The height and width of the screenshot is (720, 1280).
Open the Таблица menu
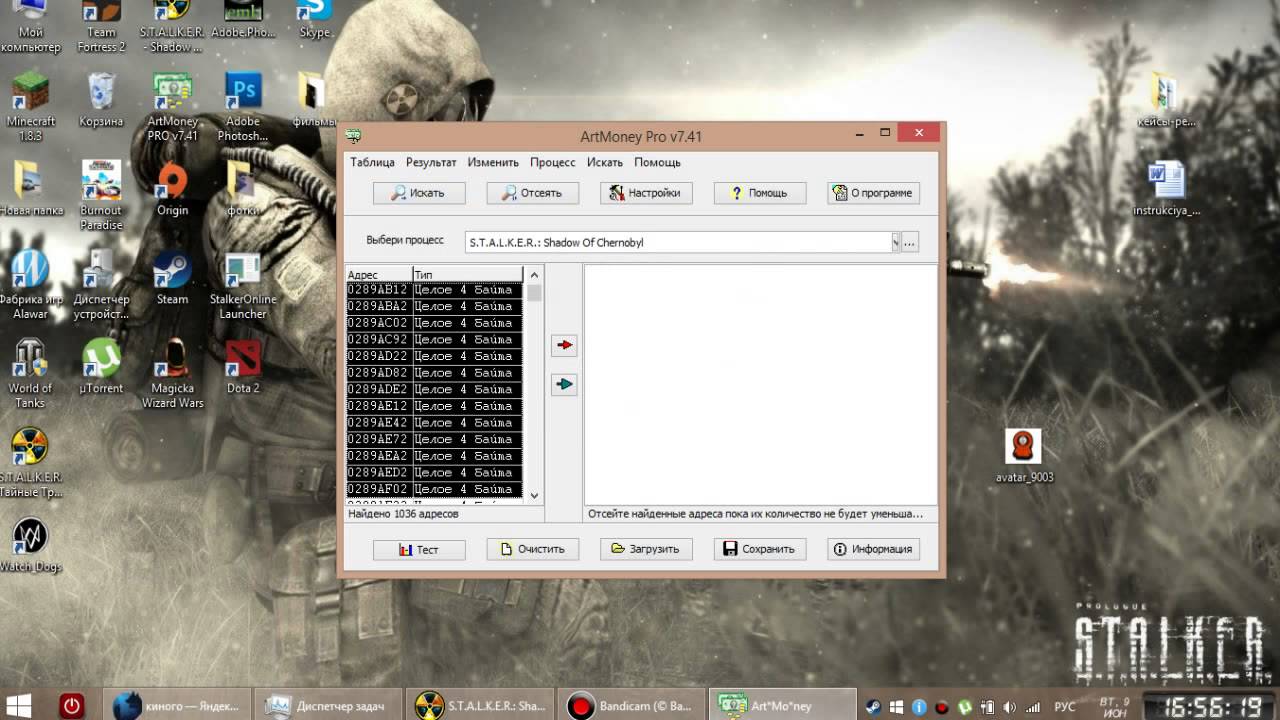coord(372,162)
